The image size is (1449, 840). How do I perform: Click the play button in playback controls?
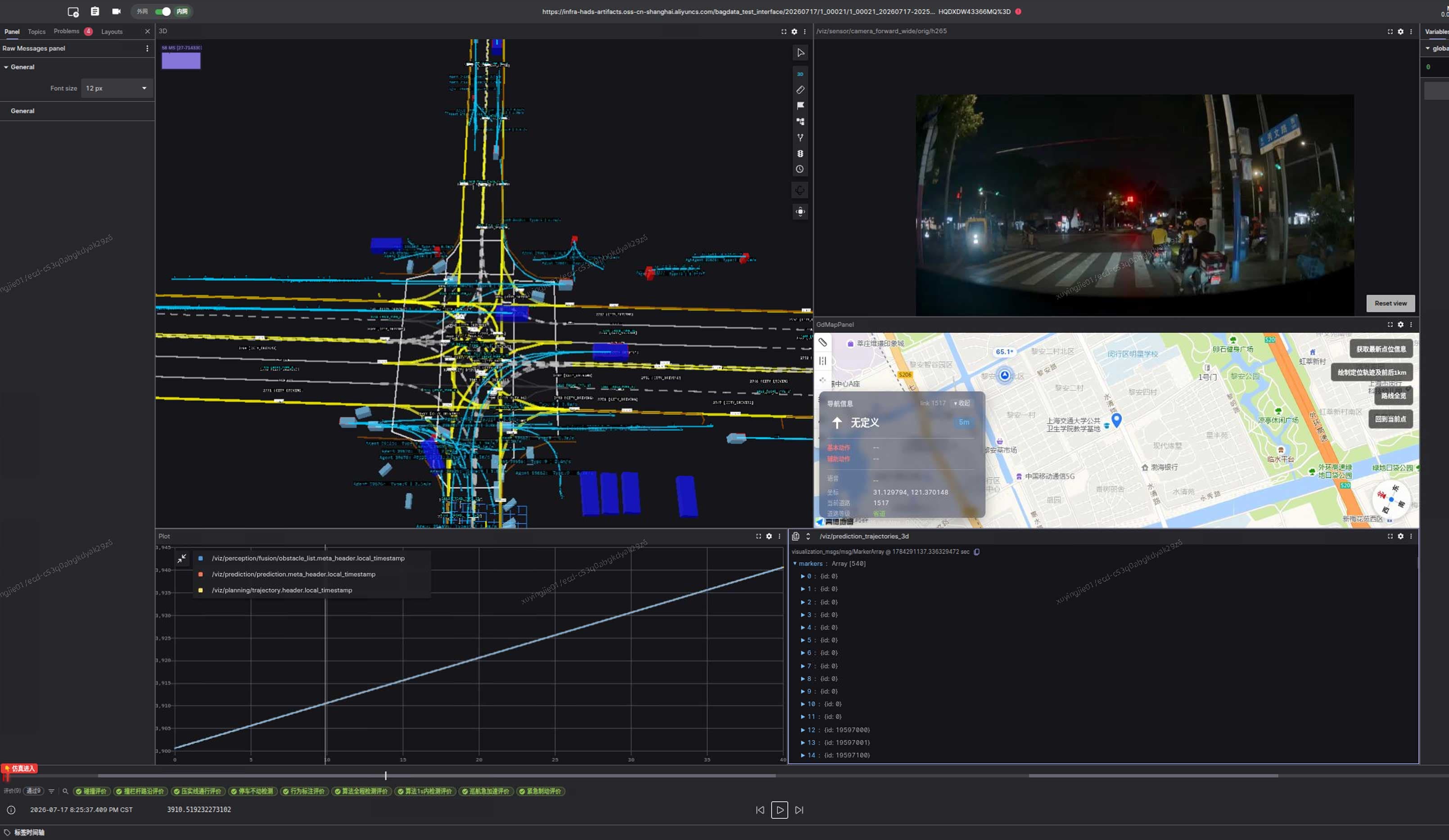(x=779, y=809)
